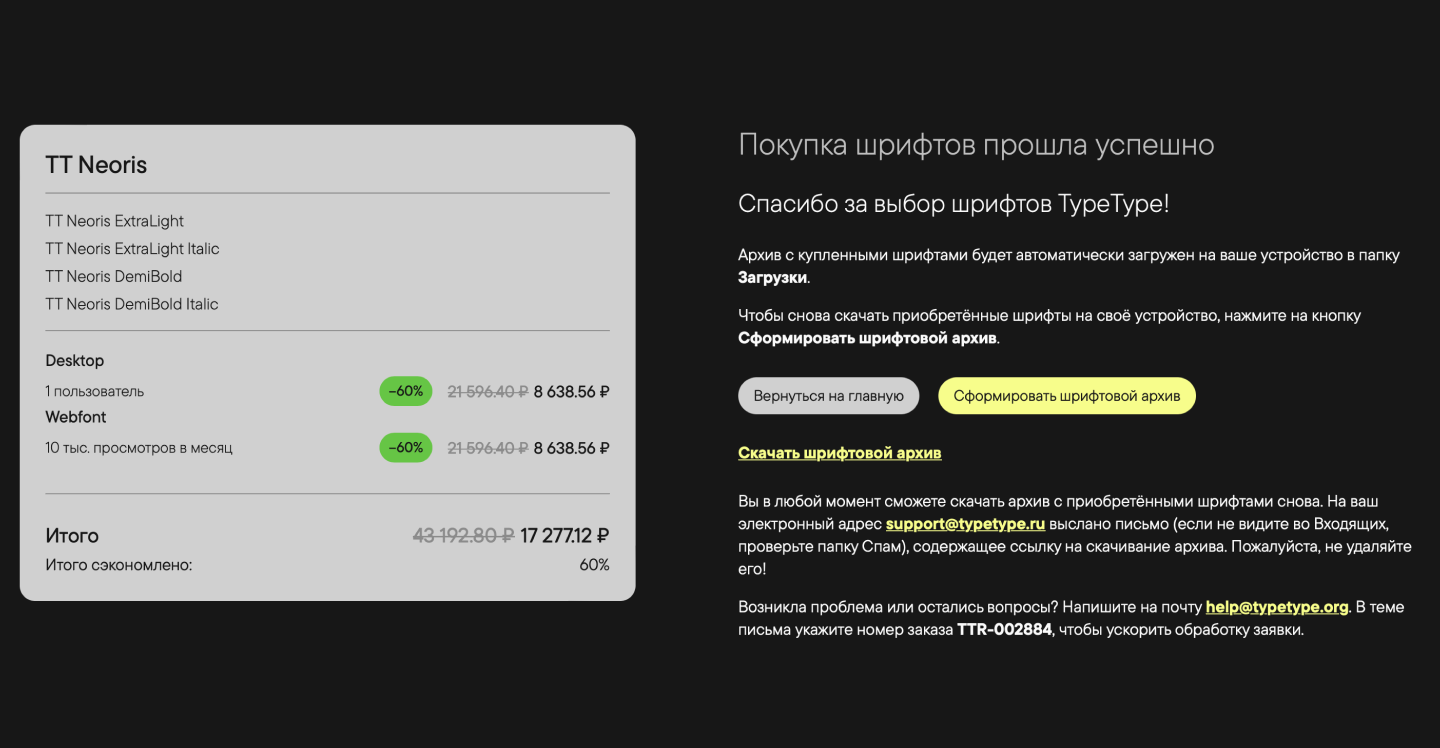Screen dimensions: 1440x748
Task: Click the Сформировать шрифтовой архив yellow button
Action: [1067, 396]
